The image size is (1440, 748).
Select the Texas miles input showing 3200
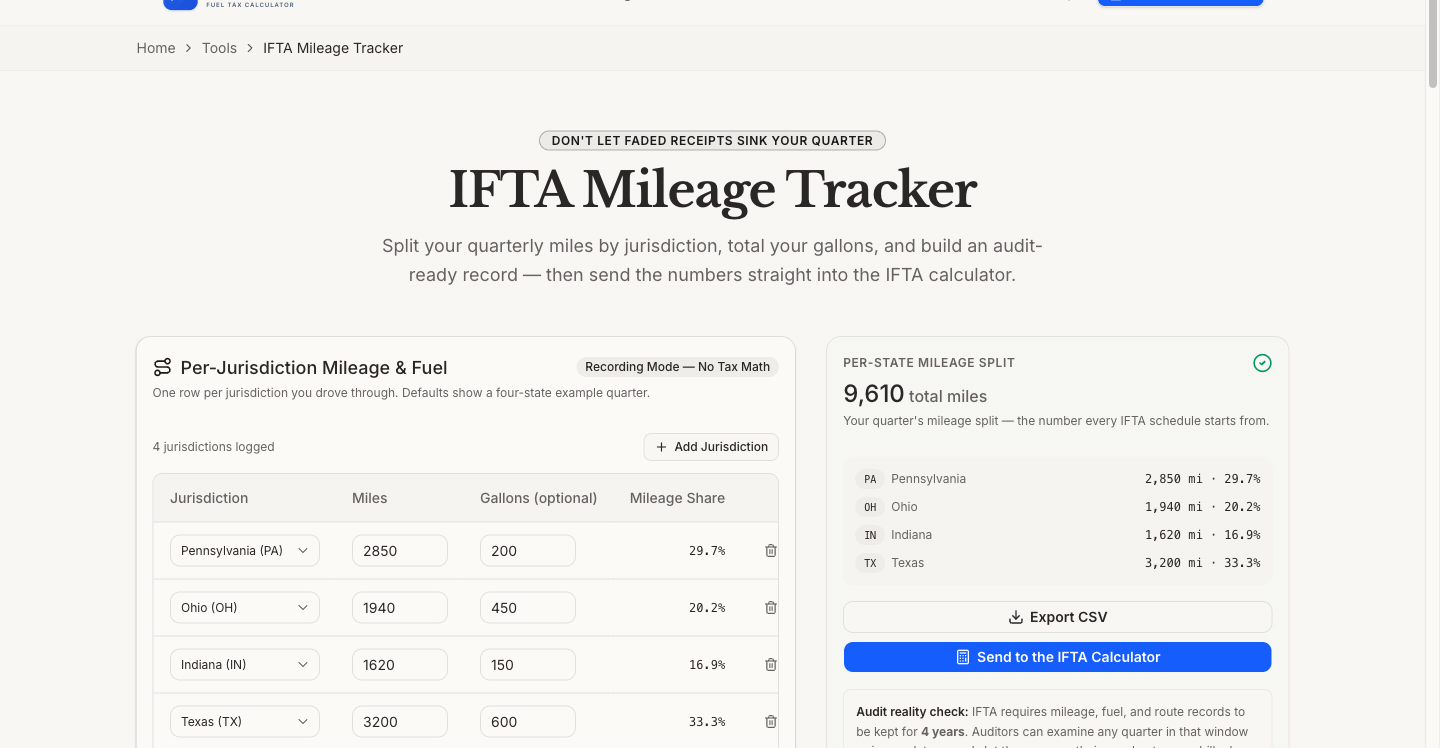click(x=400, y=721)
